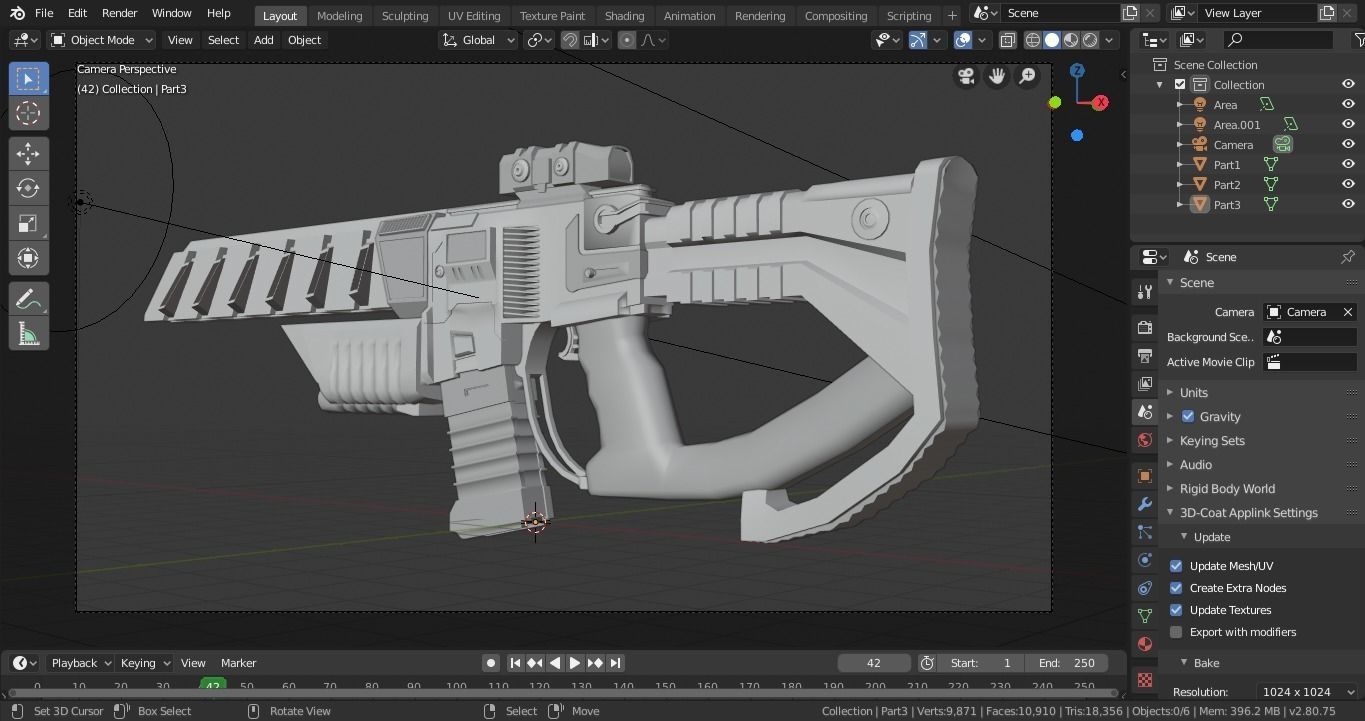Uncheck Update Mesh/UV
1365x721 pixels.
pos(1176,566)
